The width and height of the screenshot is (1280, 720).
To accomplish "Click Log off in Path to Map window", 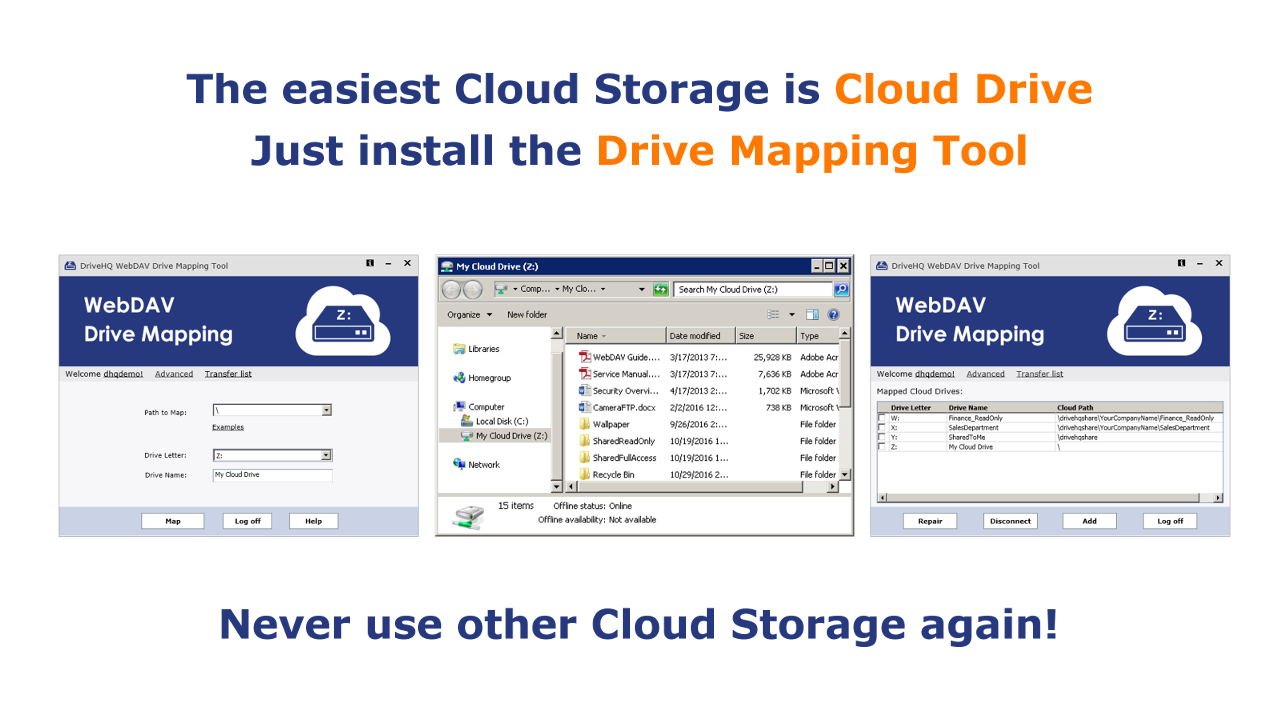I will coord(248,521).
